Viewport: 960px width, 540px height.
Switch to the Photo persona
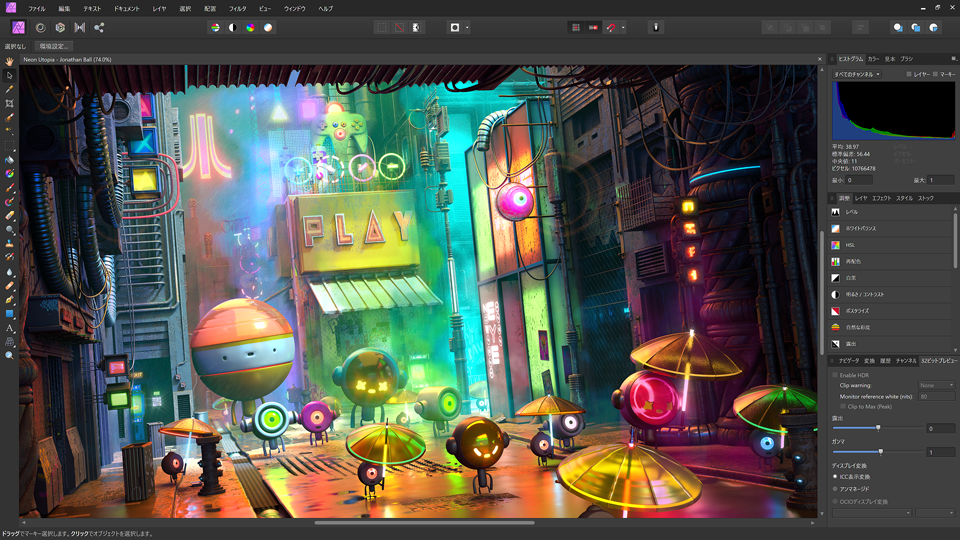pos(18,28)
